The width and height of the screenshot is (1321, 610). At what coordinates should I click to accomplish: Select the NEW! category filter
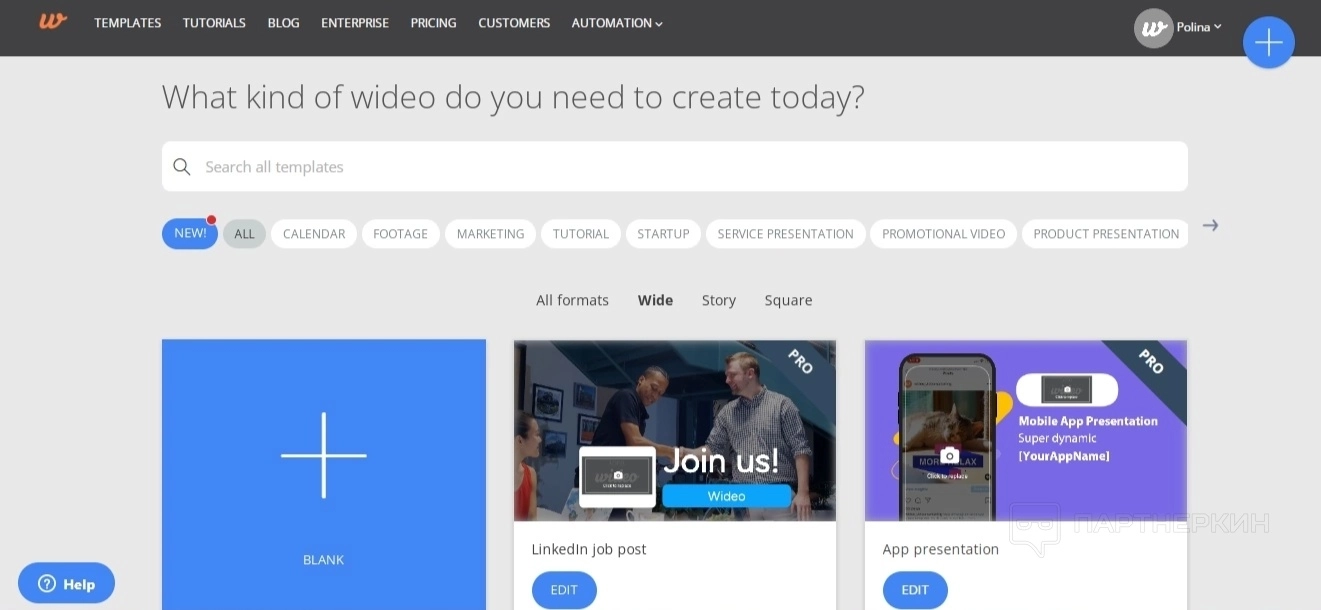pos(190,234)
